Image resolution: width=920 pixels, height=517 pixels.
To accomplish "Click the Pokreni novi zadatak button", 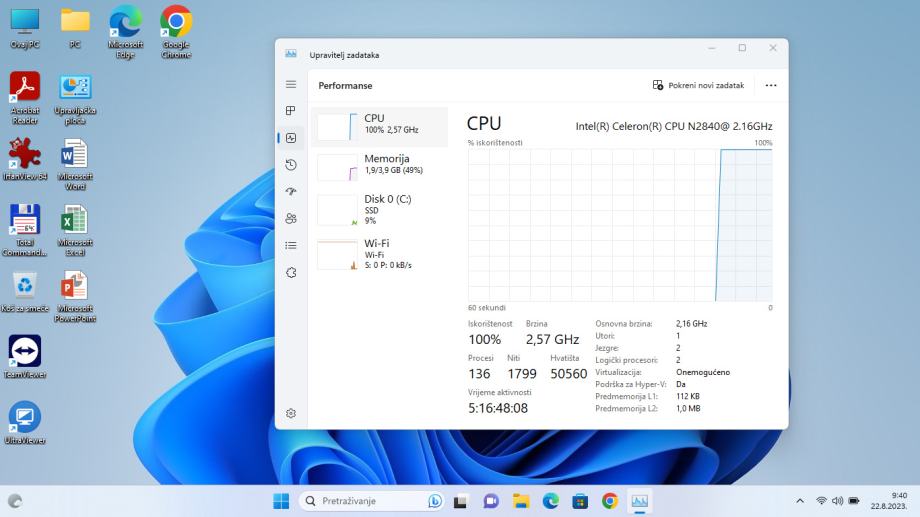I will tap(698, 86).
